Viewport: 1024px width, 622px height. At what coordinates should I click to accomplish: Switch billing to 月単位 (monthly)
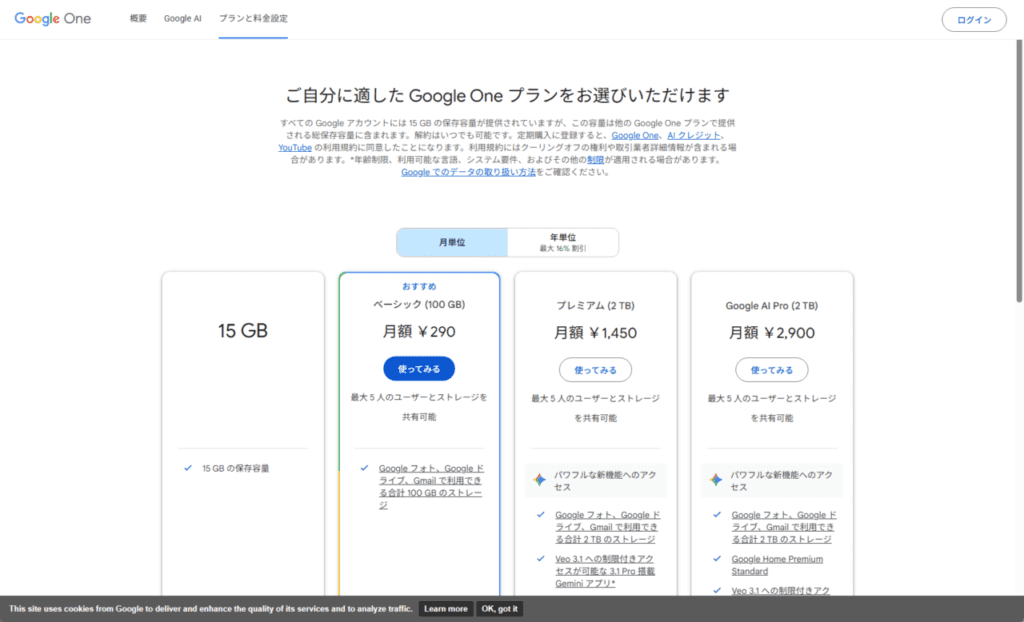(452, 242)
